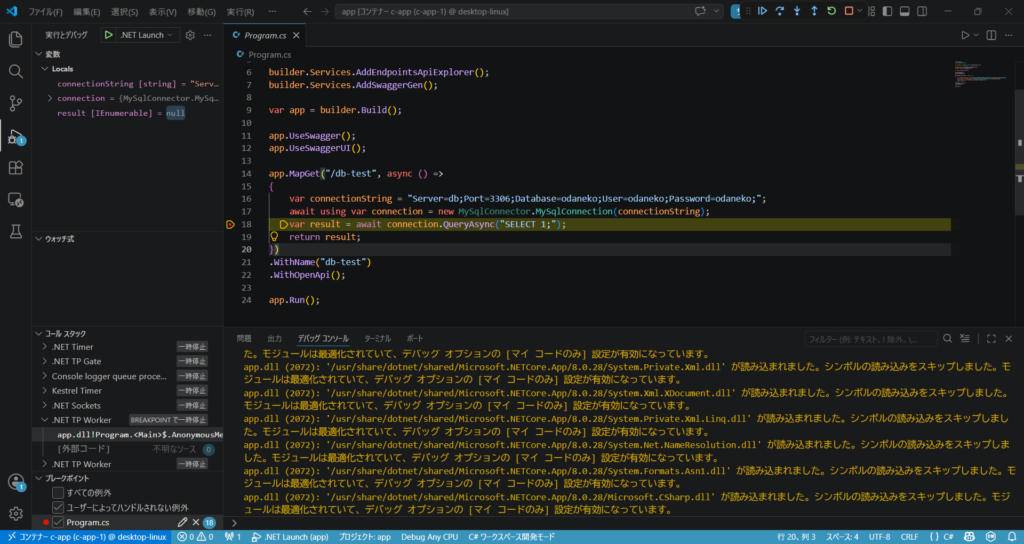Switch to the 問題 panel tab

244,338
